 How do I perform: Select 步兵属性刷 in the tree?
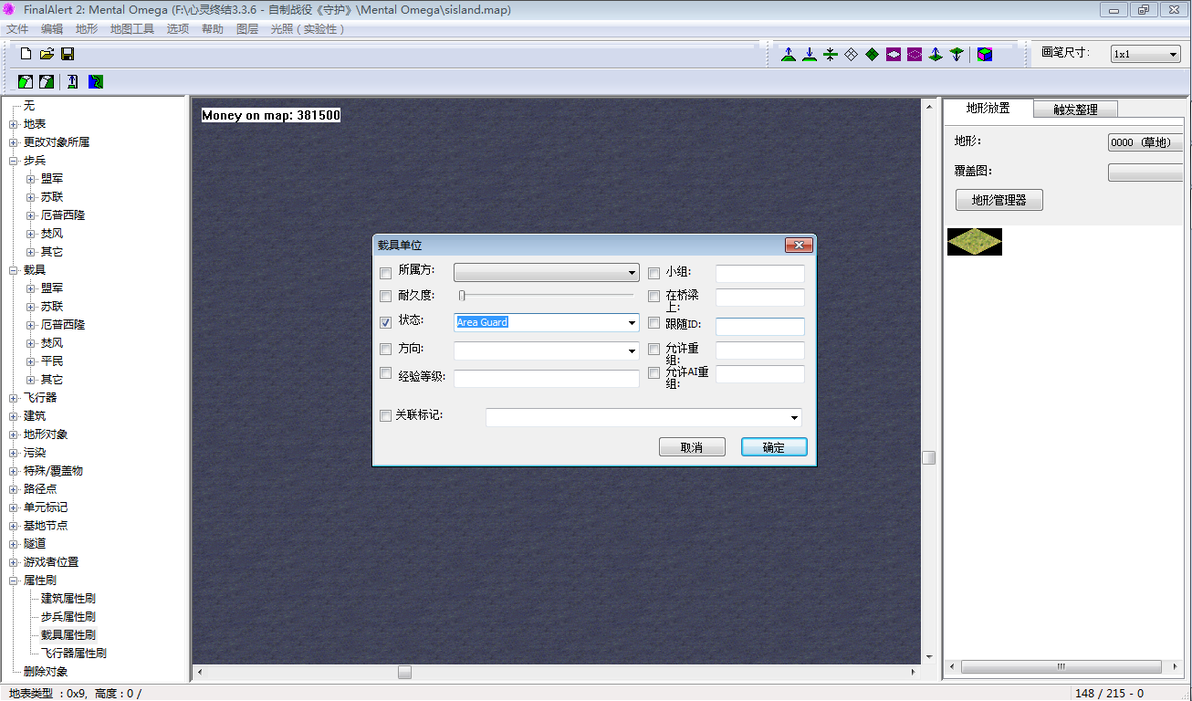68,617
